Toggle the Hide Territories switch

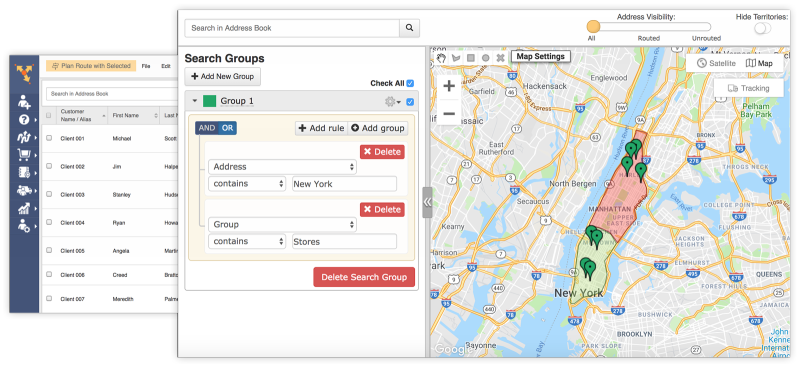coord(763,28)
